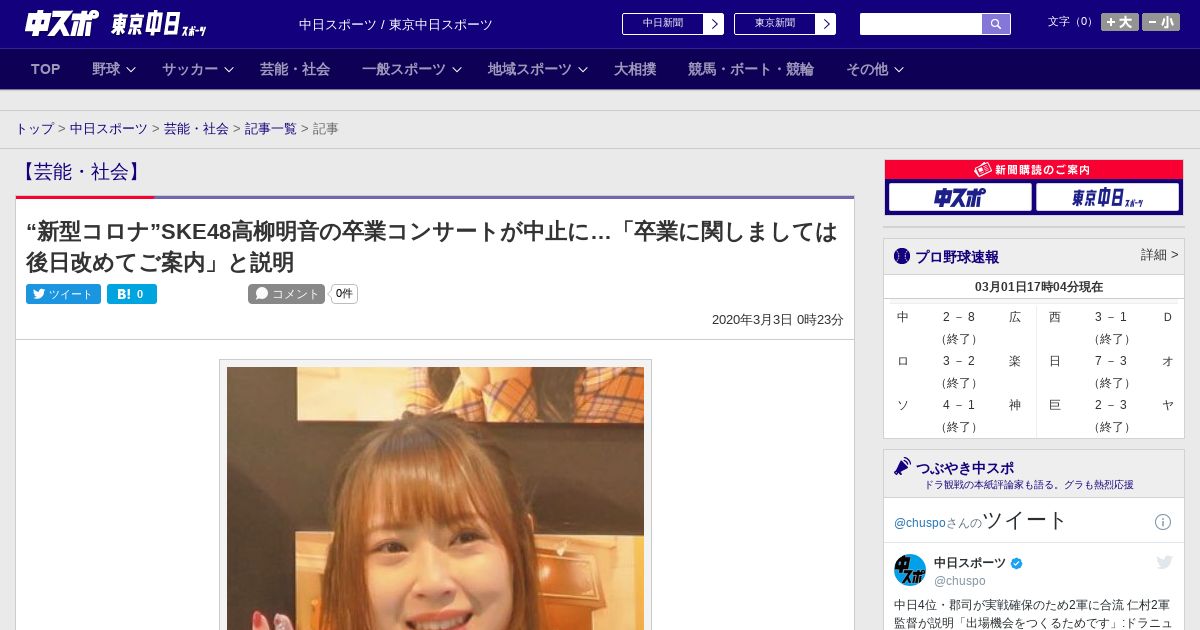Bookmark article with Hatena B! button
This screenshot has width=1200, height=630.
tap(132, 294)
